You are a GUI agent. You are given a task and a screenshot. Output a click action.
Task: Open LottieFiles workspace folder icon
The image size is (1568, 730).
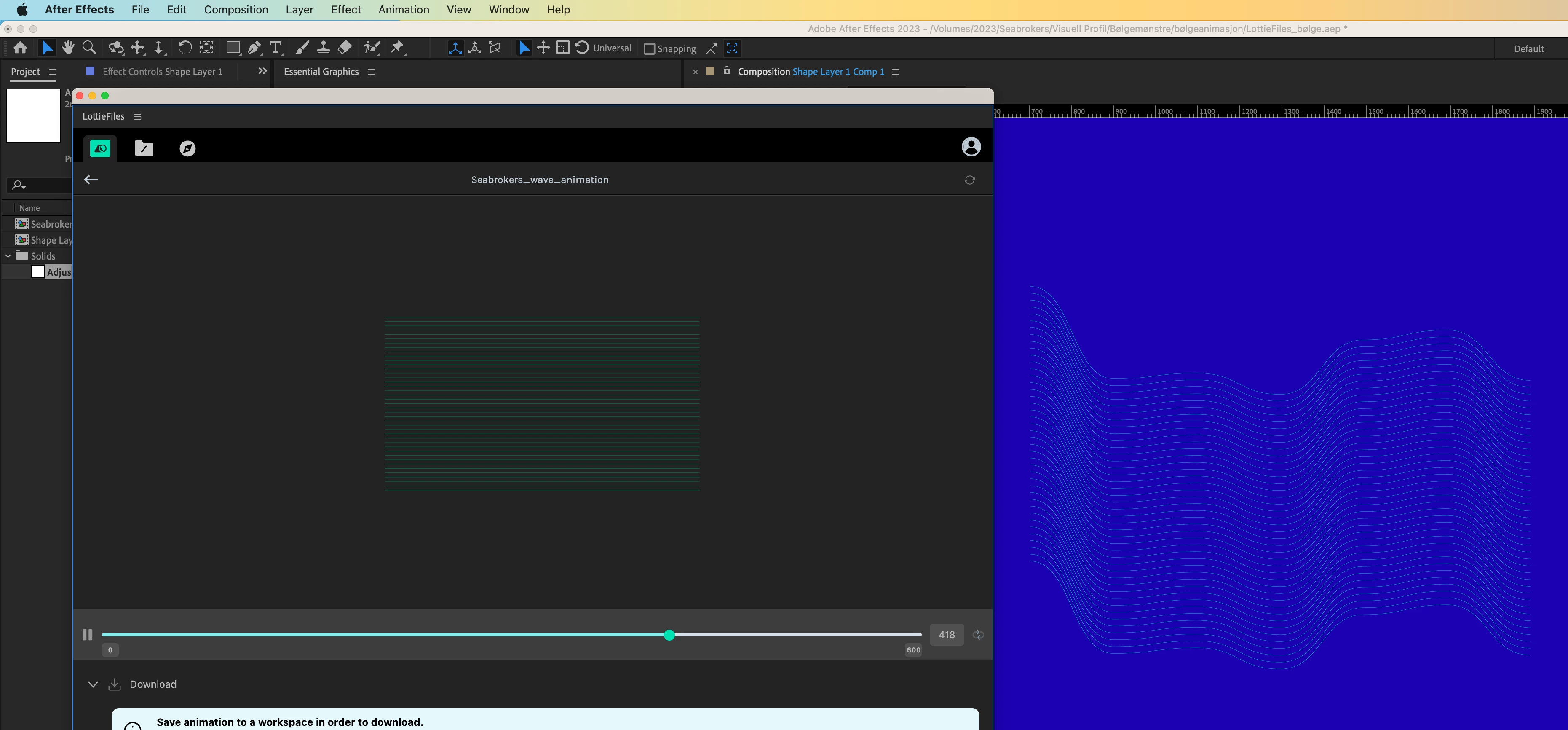pyautogui.click(x=144, y=148)
